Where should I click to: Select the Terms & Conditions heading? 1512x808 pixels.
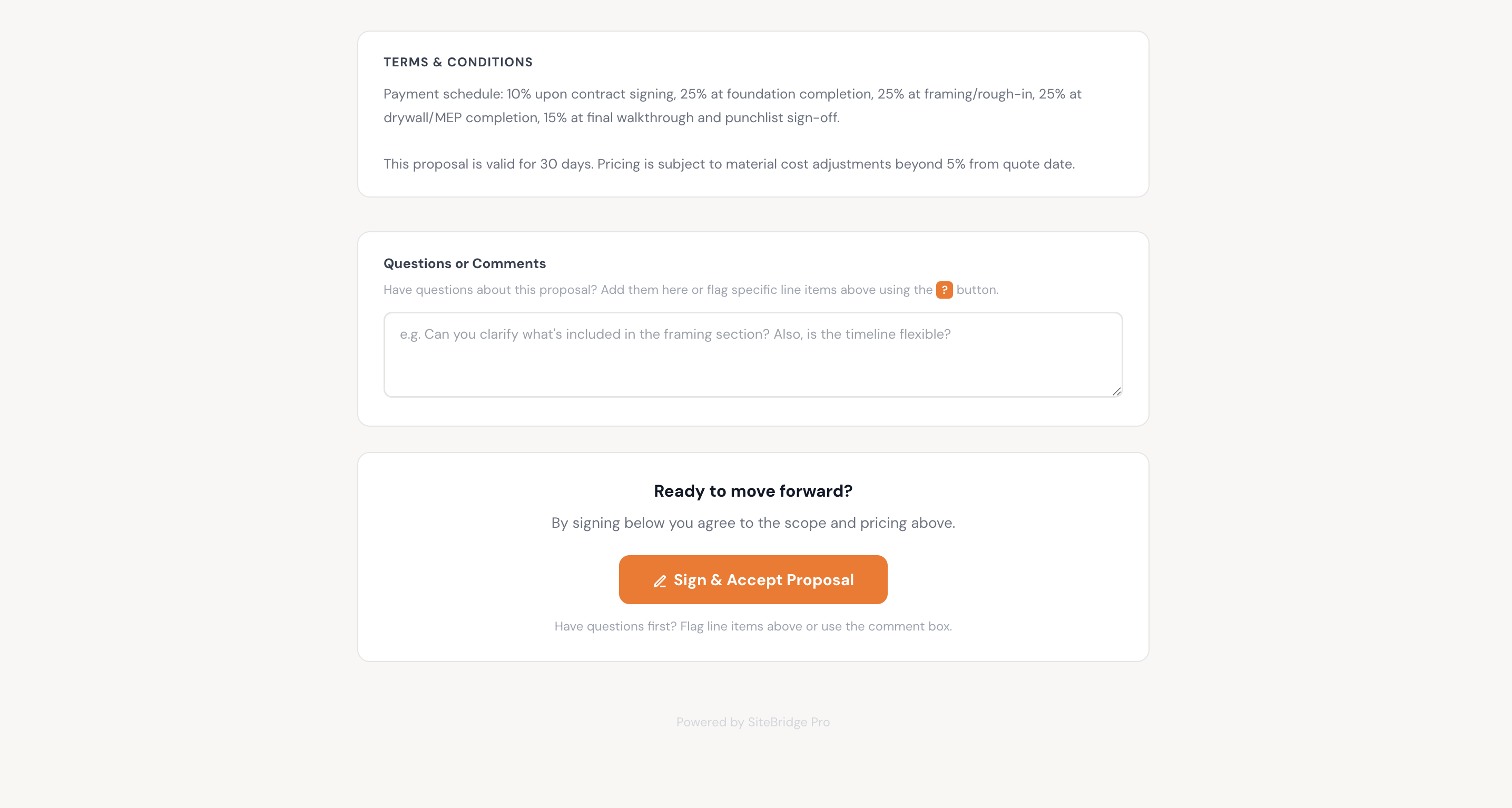[458, 62]
